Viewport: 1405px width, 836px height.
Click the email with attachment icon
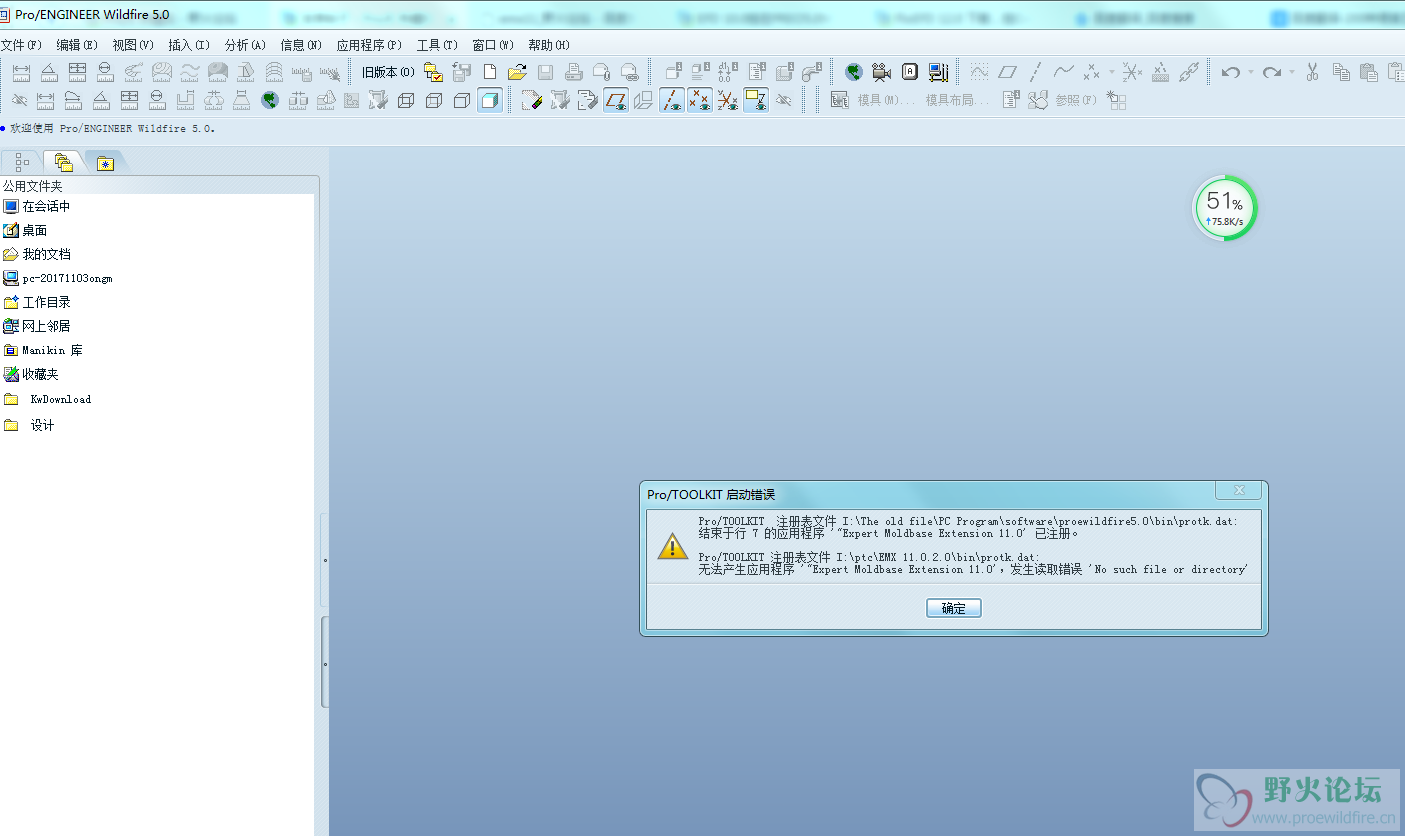click(x=601, y=72)
